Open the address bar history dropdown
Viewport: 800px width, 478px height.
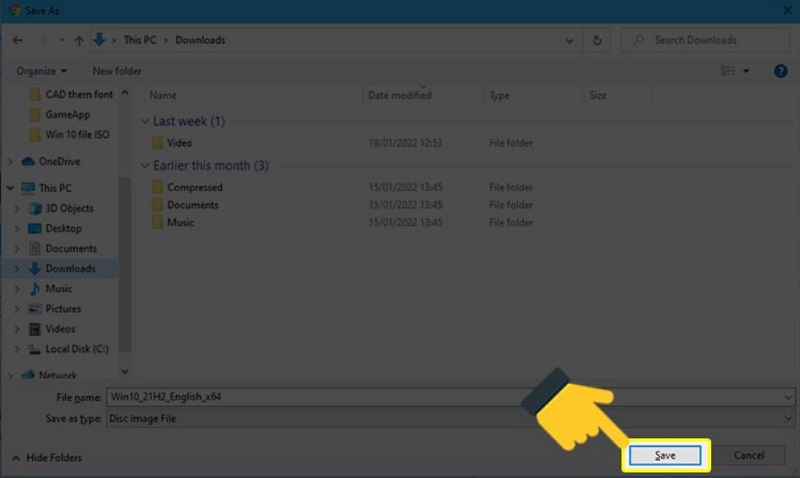tap(569, 41)
